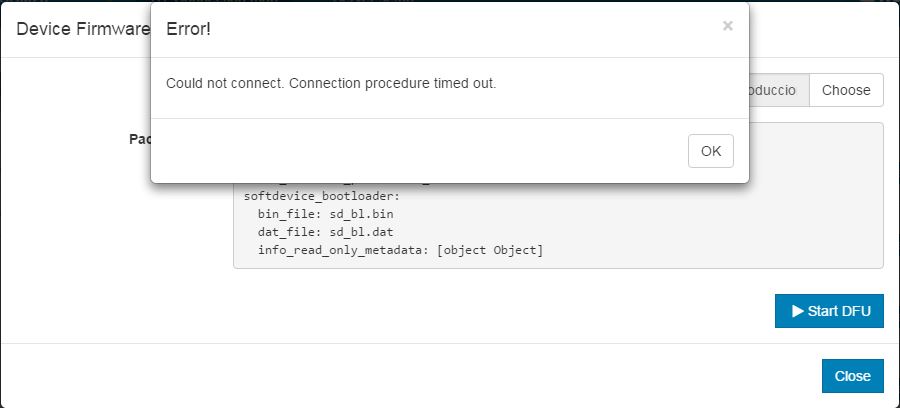Screen dimensions: 900x408
Task: Click the softdevice_bootloader line in package info
Action: [321, 196]
